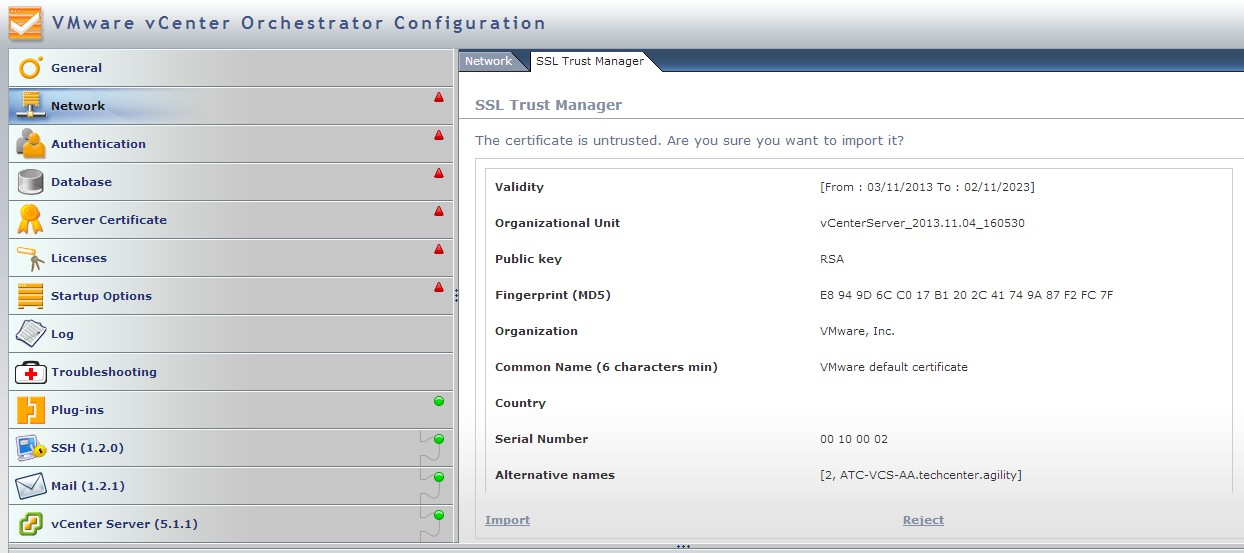Open the SSH (1.2.0) plug-in icon
The image size is (1244, 553).
pyautogui.click(x=31, y=448)
